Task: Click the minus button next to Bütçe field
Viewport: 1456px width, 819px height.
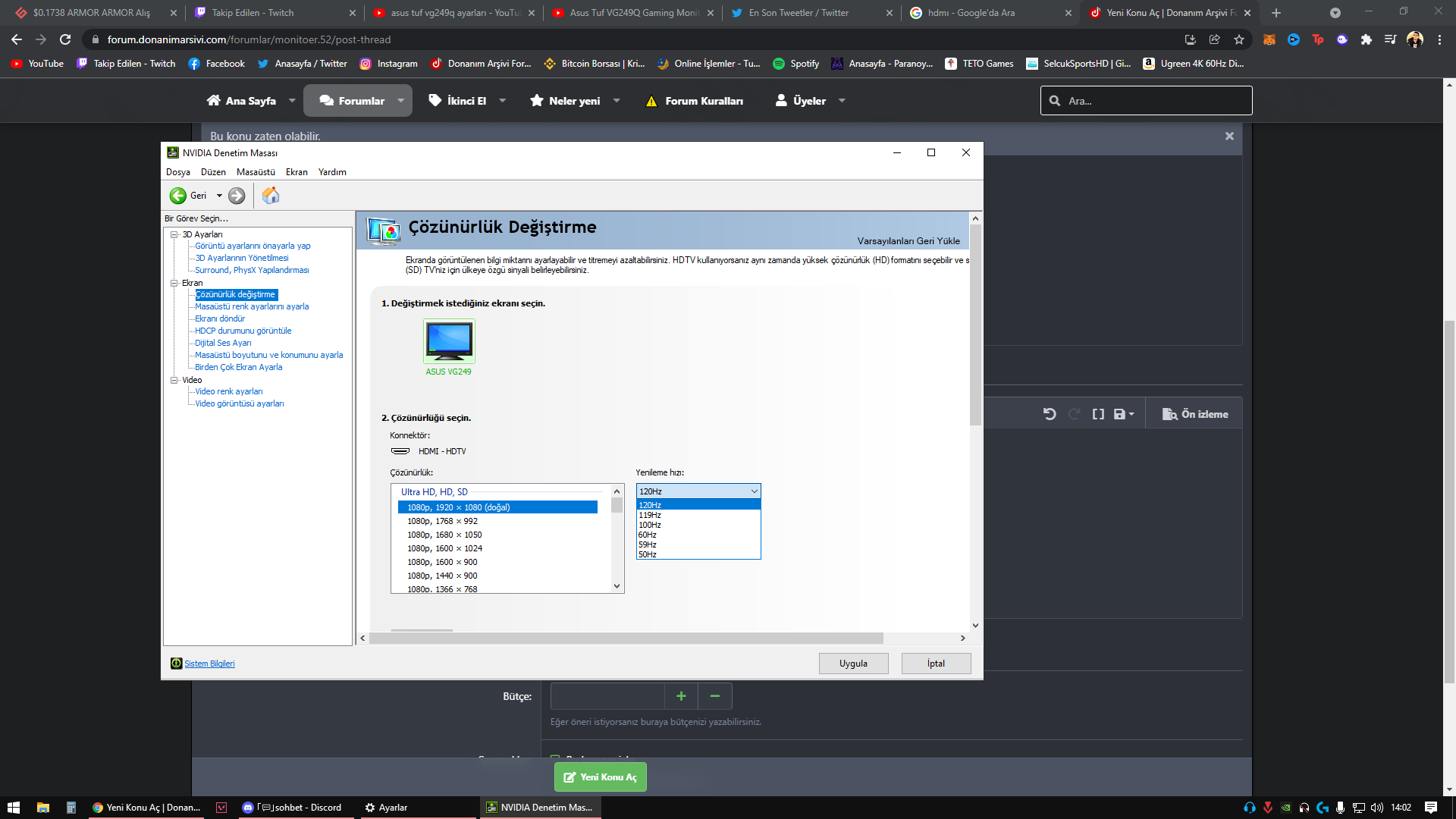Action: click(x=714, y=696)
